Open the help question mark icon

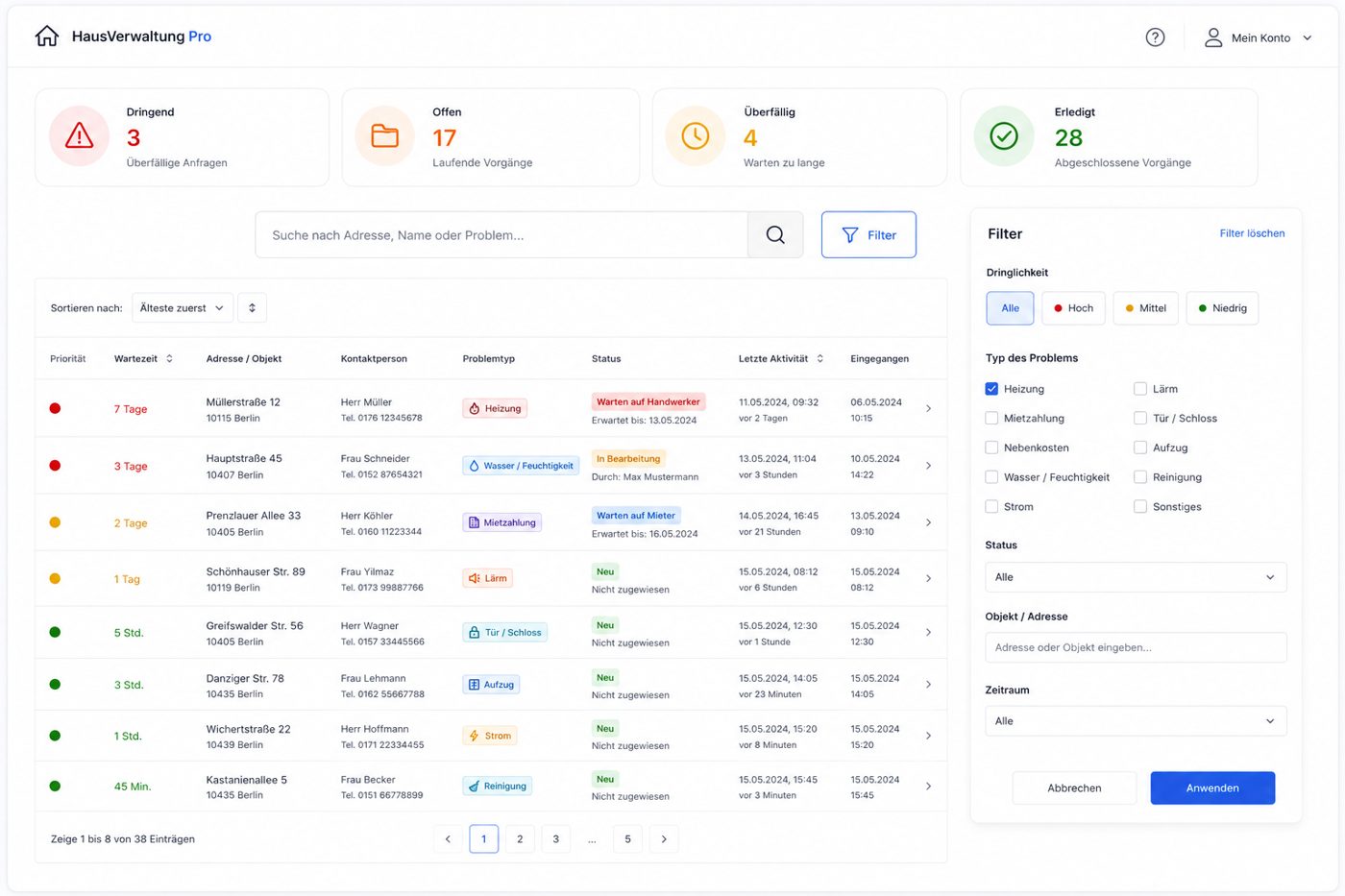pos(1155,37)
